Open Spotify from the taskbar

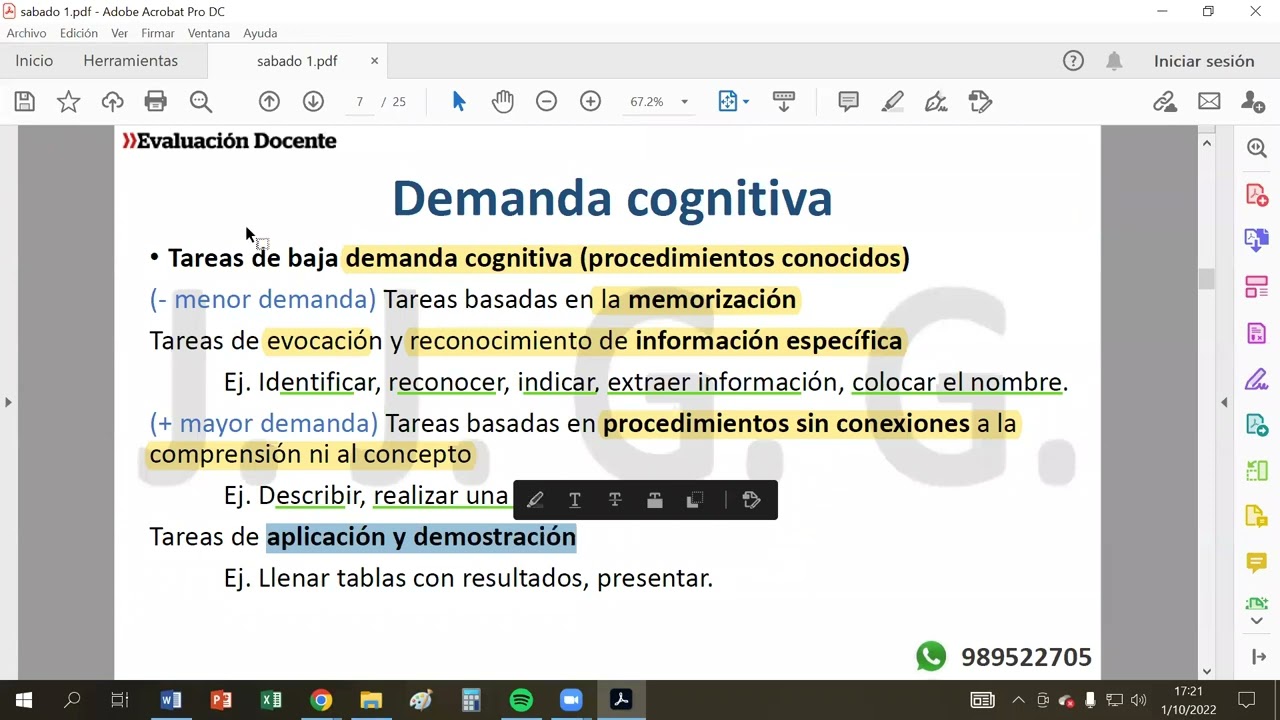(x=521, y=700)
